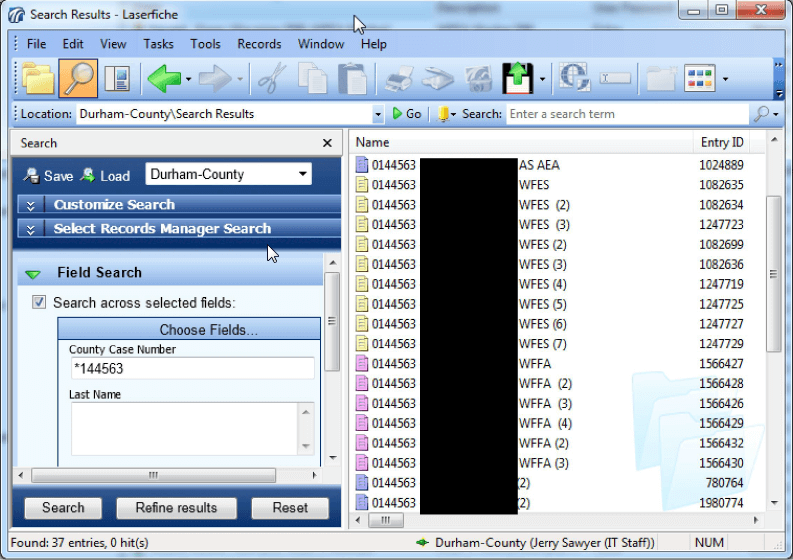
Task: Open the Tools menu
Action: click(x=205, y=44)
